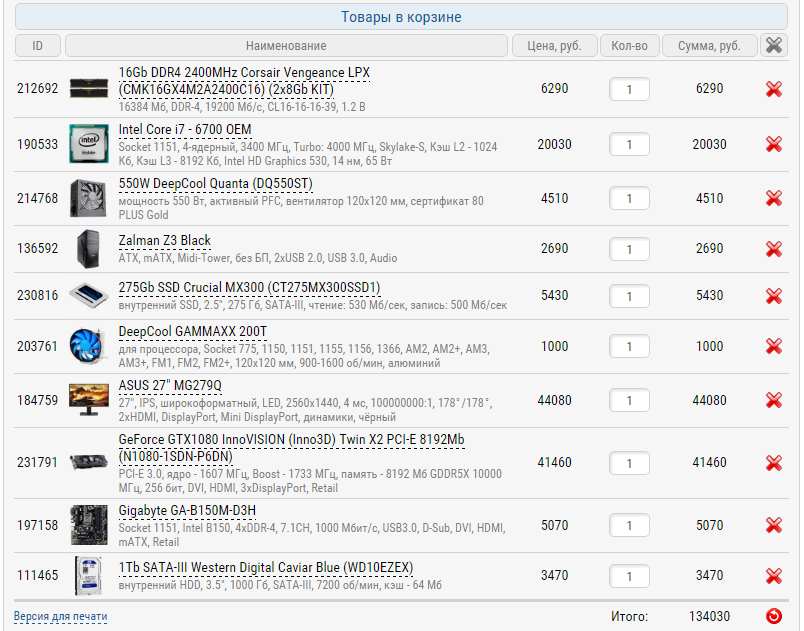Click the Товары в корзине title bar
The image size is (804, 631).
click(401, 17)
